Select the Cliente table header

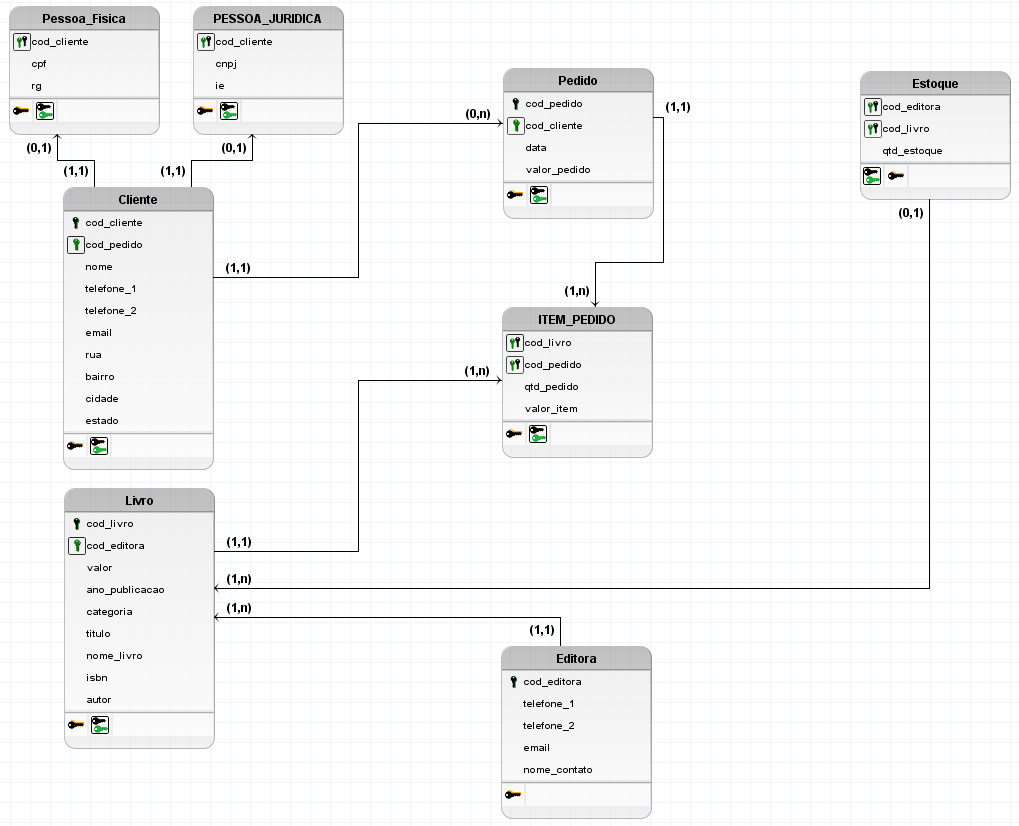(x=138, y=199)
